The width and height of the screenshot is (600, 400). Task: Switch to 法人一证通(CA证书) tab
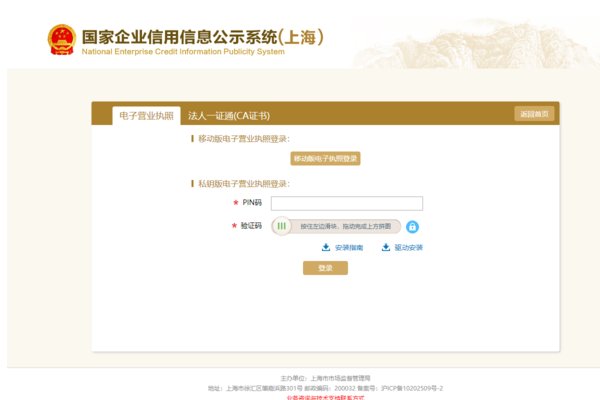(x=229, y=116)
